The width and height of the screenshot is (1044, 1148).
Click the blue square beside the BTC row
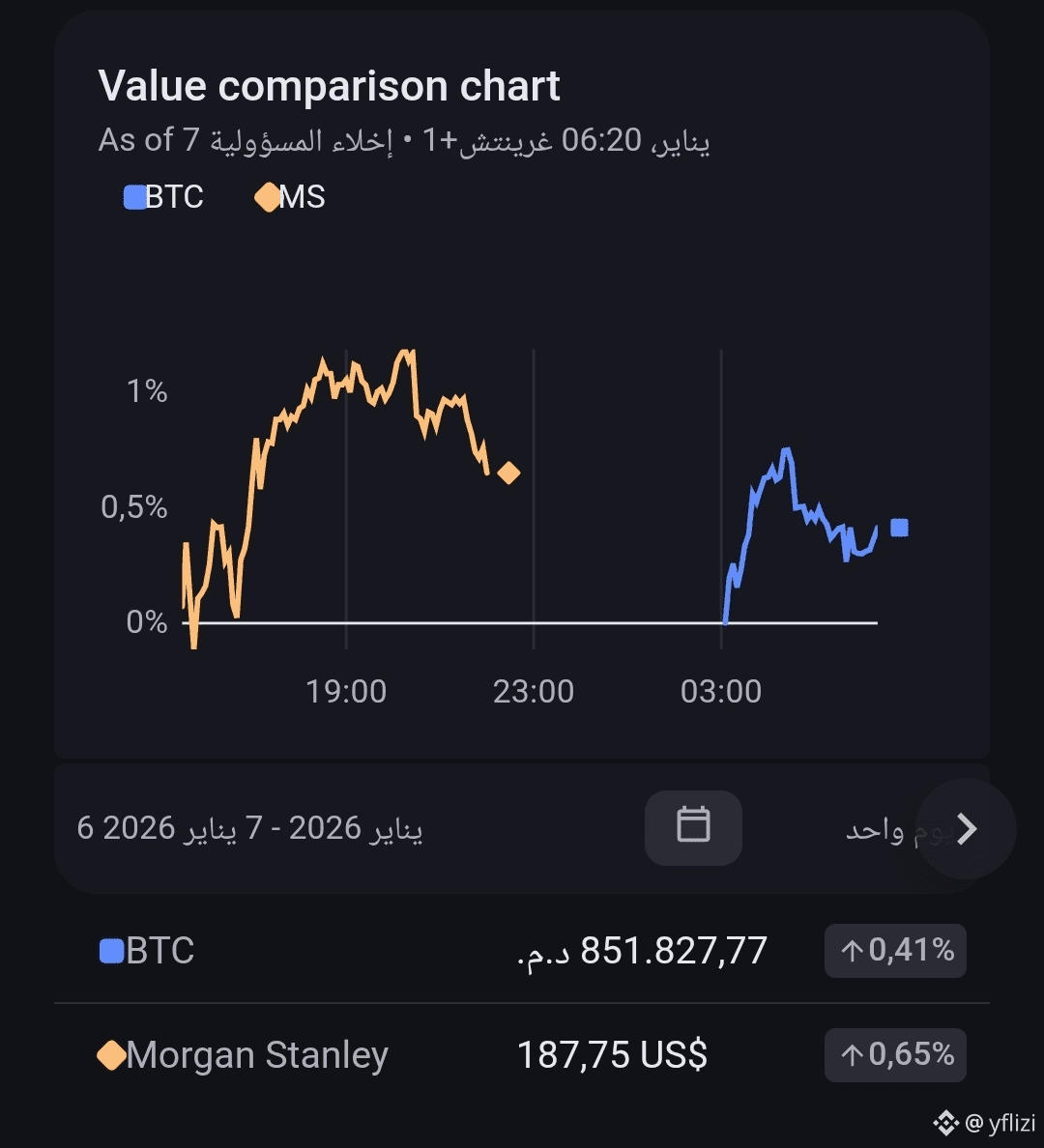pyautogui.click(x=111, y=951)
